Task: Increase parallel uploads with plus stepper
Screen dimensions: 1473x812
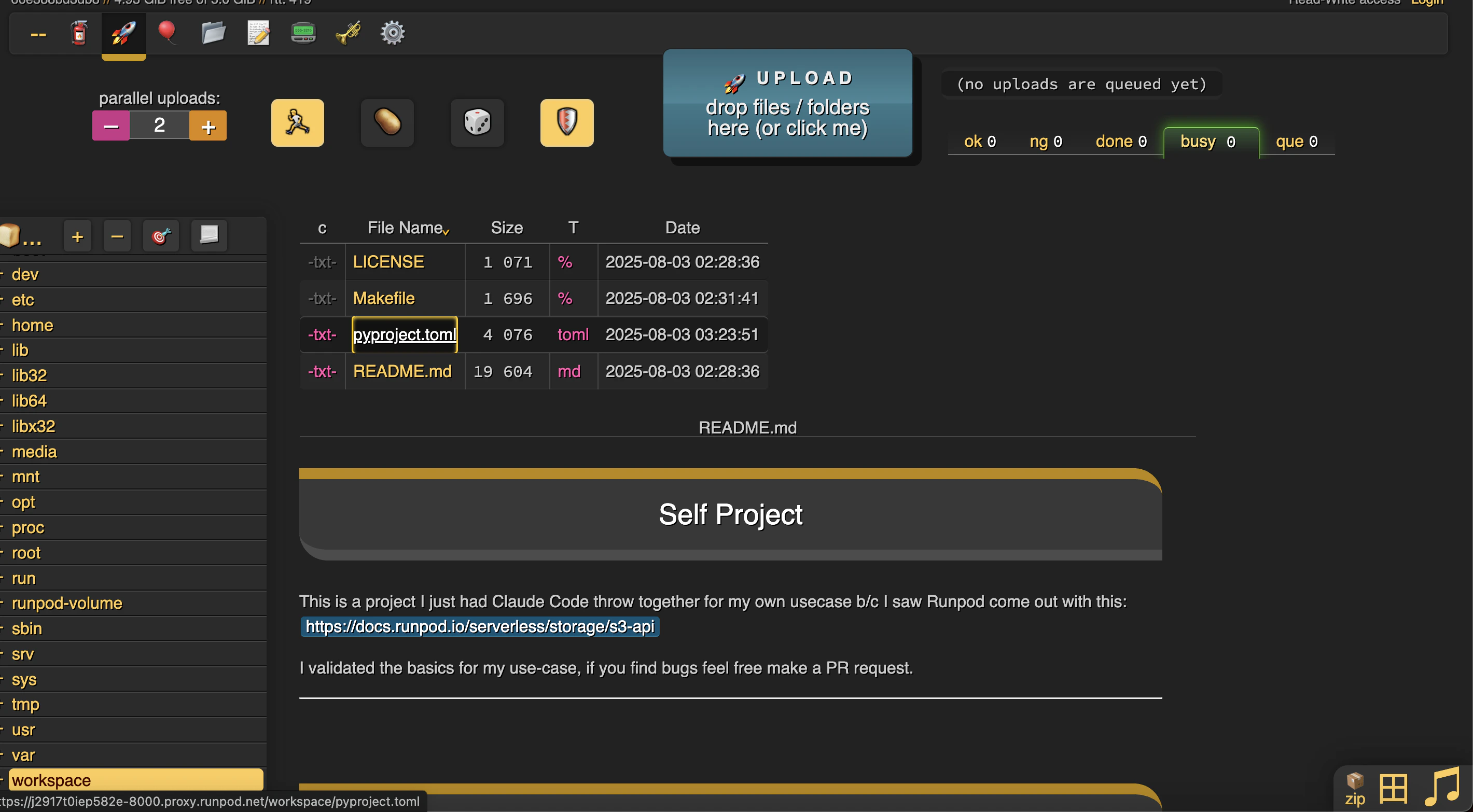Action: [x=208, y=126]
